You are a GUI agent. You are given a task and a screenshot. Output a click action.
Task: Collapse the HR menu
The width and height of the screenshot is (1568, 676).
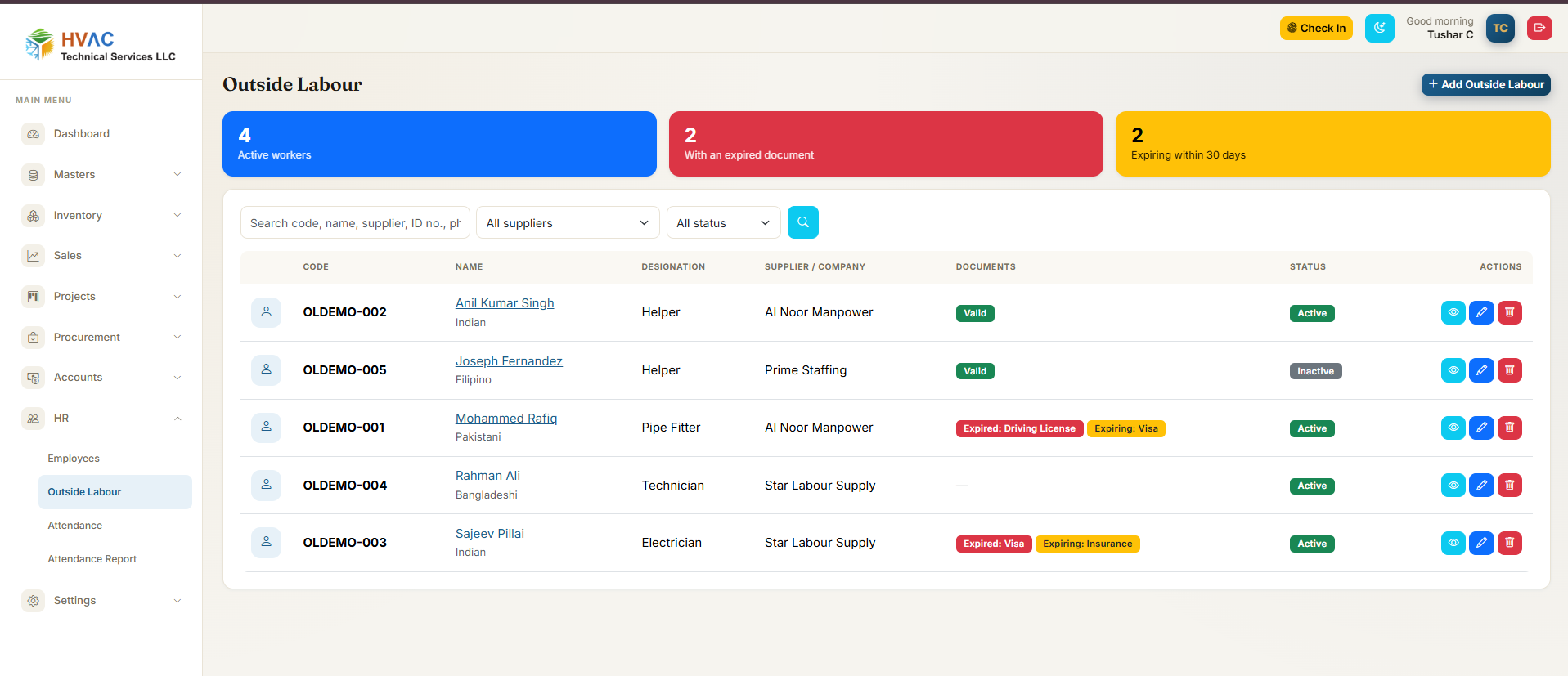tap(101, 419)
